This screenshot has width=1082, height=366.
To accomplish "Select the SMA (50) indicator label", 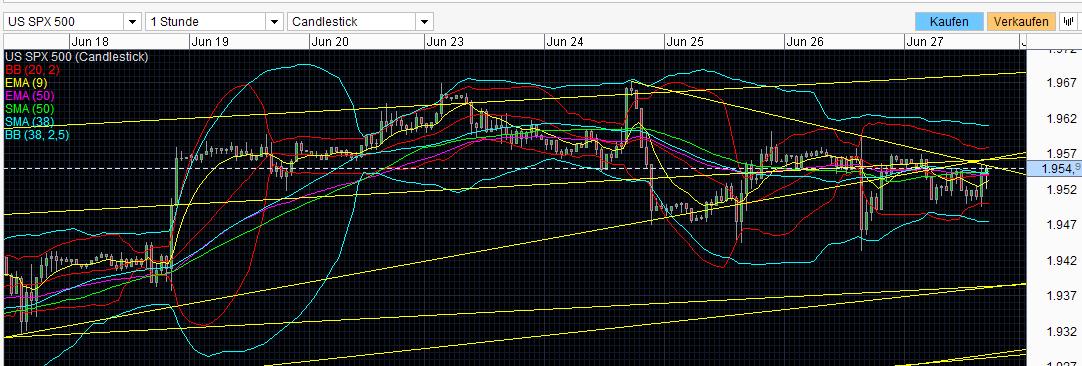I will [x=29, y=108].
